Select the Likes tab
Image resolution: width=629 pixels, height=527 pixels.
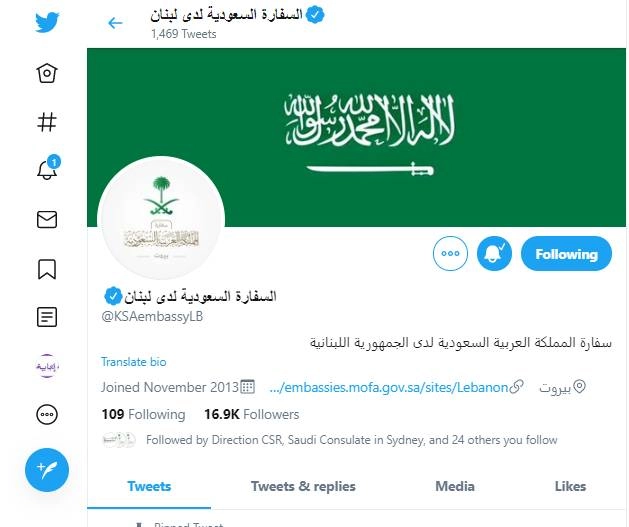(x=570, y=486)
